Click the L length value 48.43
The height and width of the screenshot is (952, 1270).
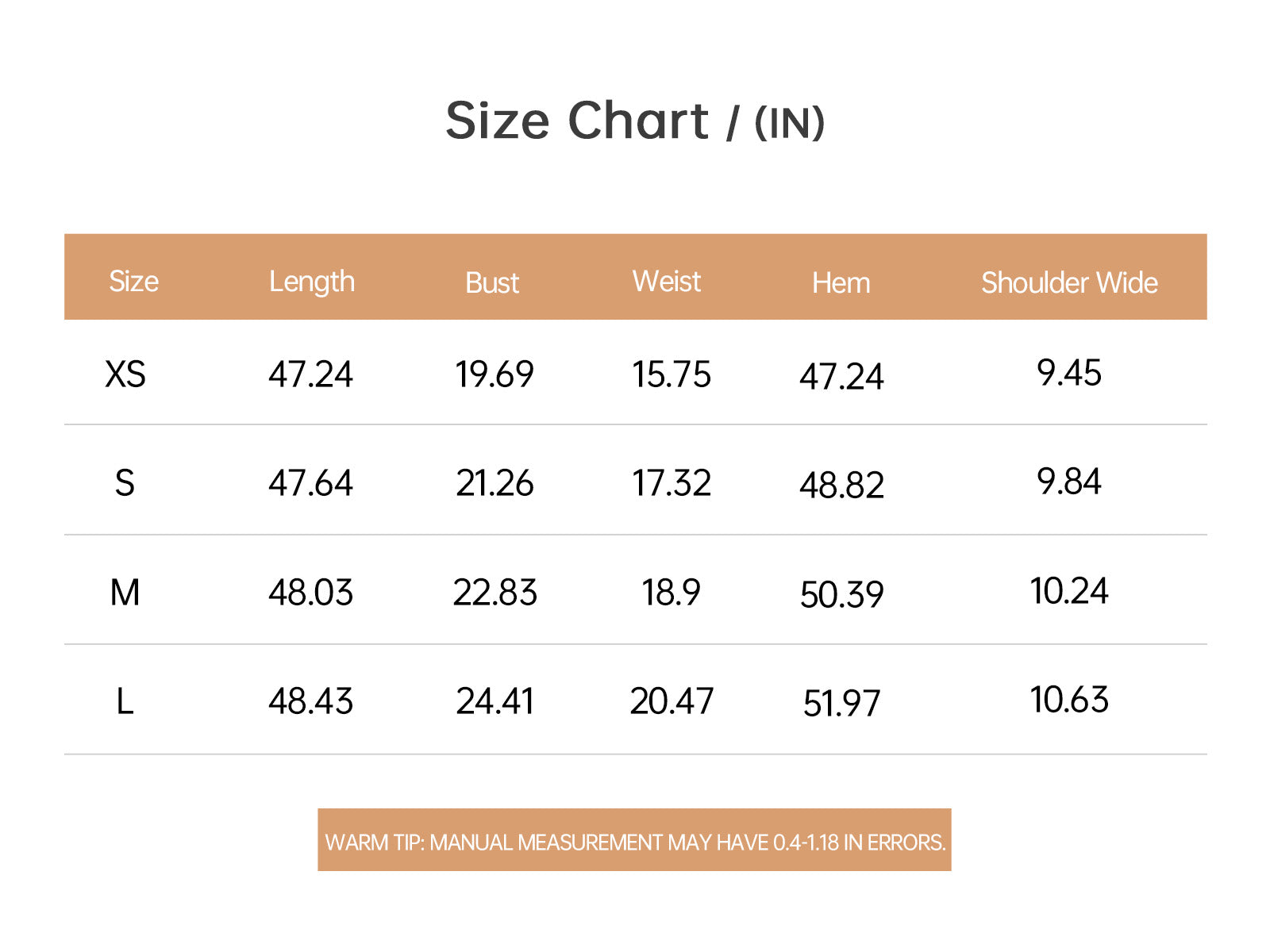coord(310,701)
